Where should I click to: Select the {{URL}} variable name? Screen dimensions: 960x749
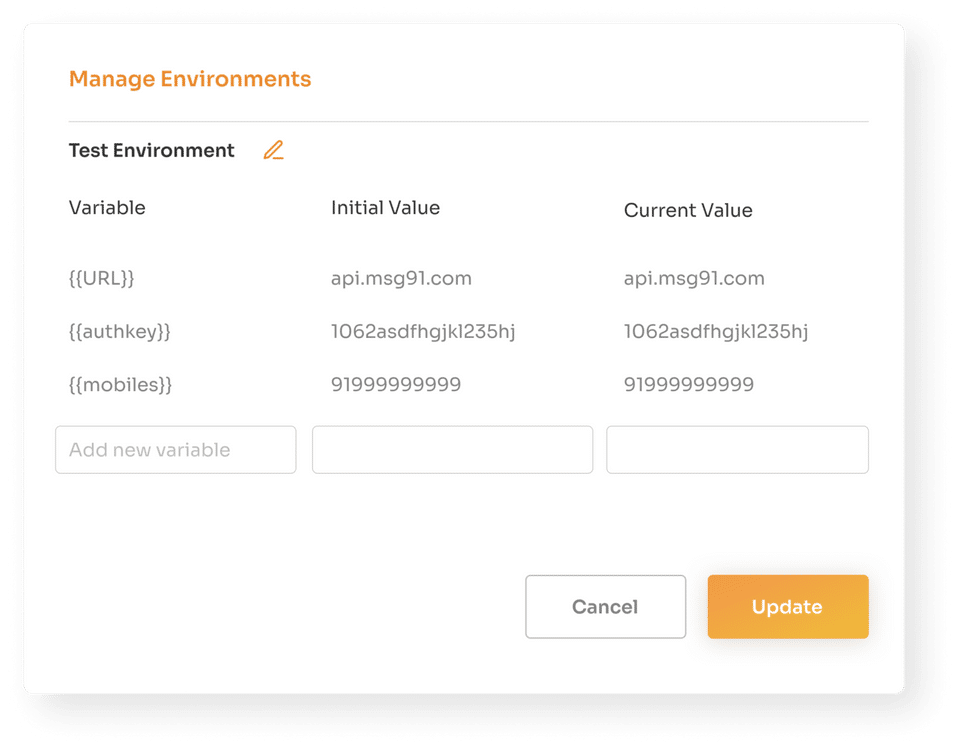click(x=102, y=279)
